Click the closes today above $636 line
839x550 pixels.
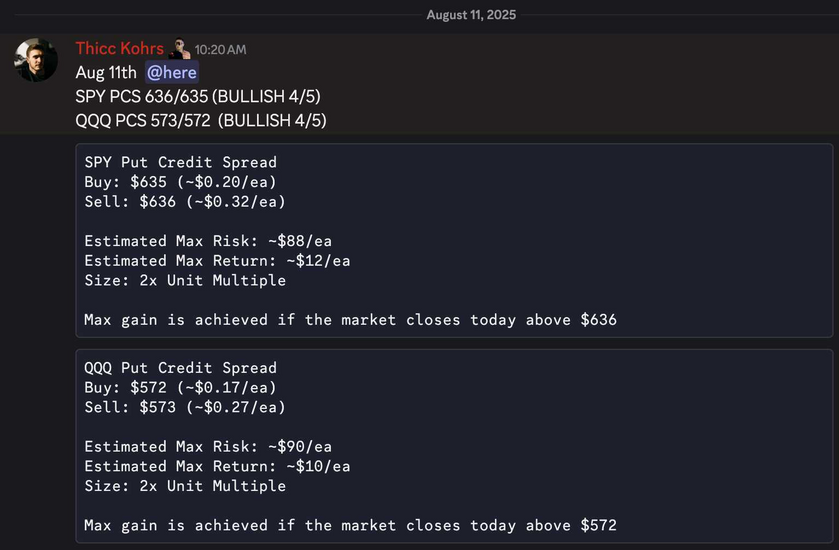tap(350, 320)
